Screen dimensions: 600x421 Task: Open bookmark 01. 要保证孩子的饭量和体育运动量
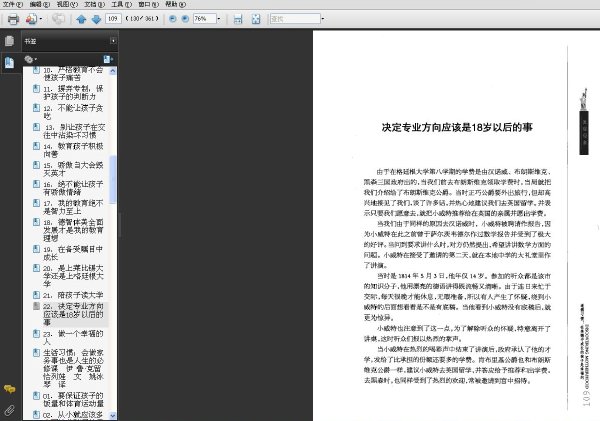point(73,399)
